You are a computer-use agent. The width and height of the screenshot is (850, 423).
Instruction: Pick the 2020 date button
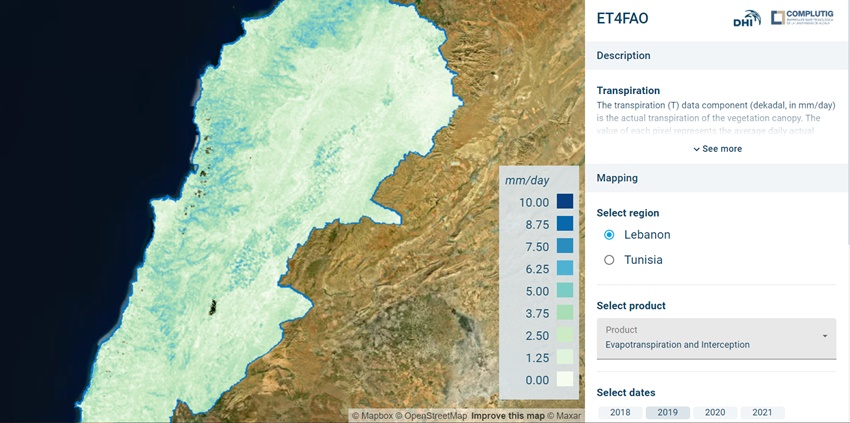(x=715, y=412)
